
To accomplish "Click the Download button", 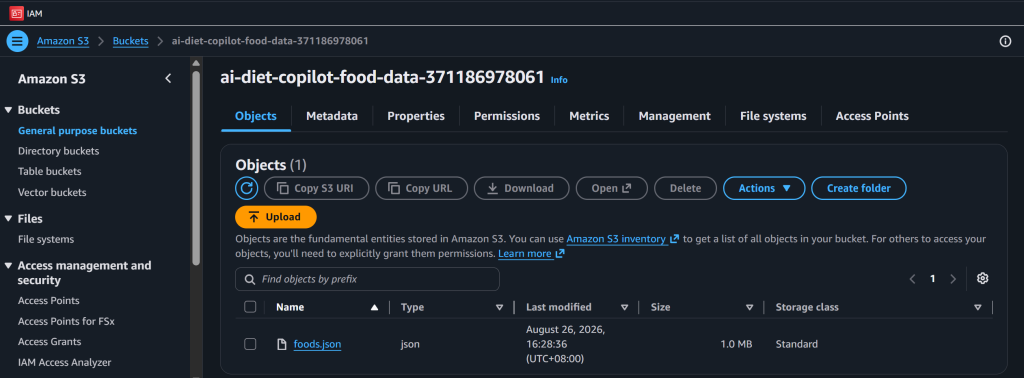I will click(x=522, y=189).
